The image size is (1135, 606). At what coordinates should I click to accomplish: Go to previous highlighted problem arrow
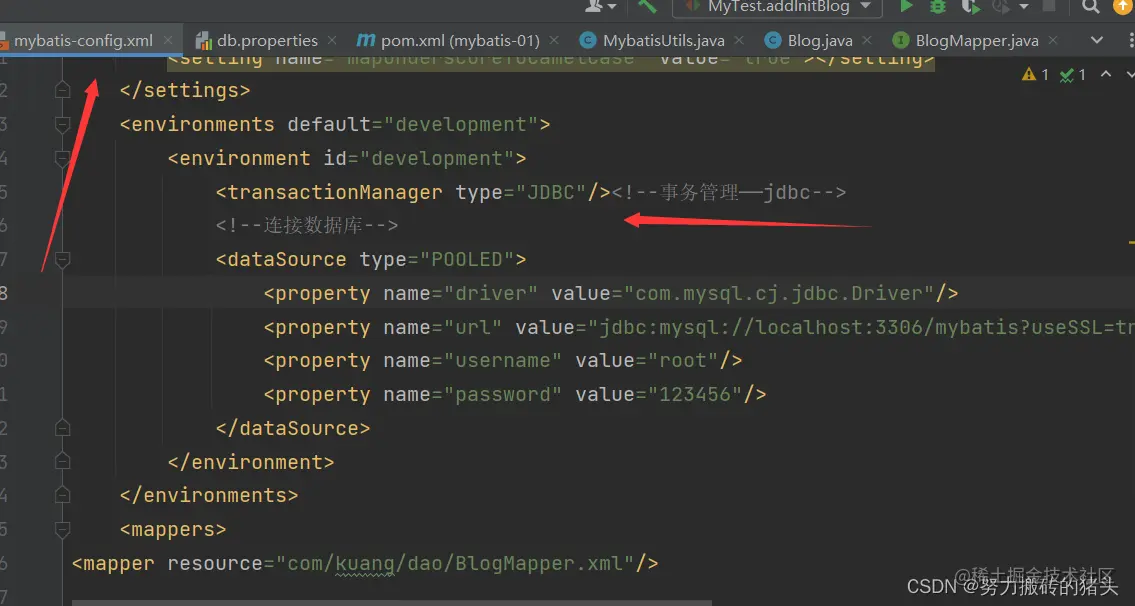coord(1105,74)
